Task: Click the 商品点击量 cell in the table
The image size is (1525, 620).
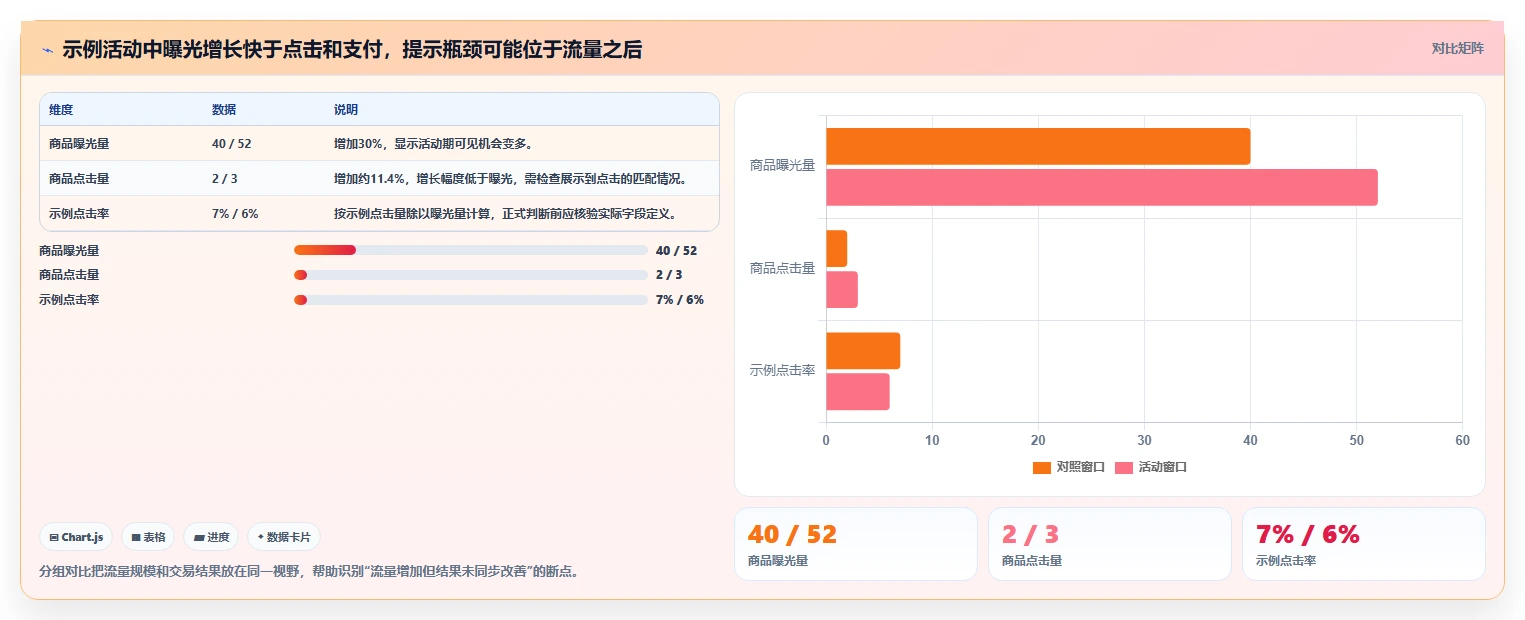Action: (79, 179)
